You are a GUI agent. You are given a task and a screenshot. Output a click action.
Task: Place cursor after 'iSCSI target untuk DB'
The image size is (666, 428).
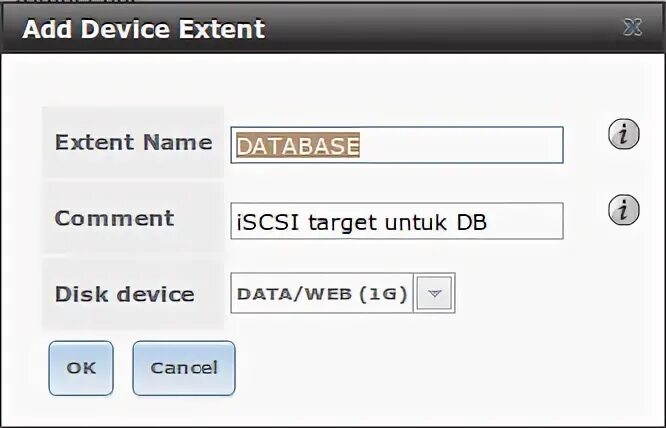coord(489,222)
